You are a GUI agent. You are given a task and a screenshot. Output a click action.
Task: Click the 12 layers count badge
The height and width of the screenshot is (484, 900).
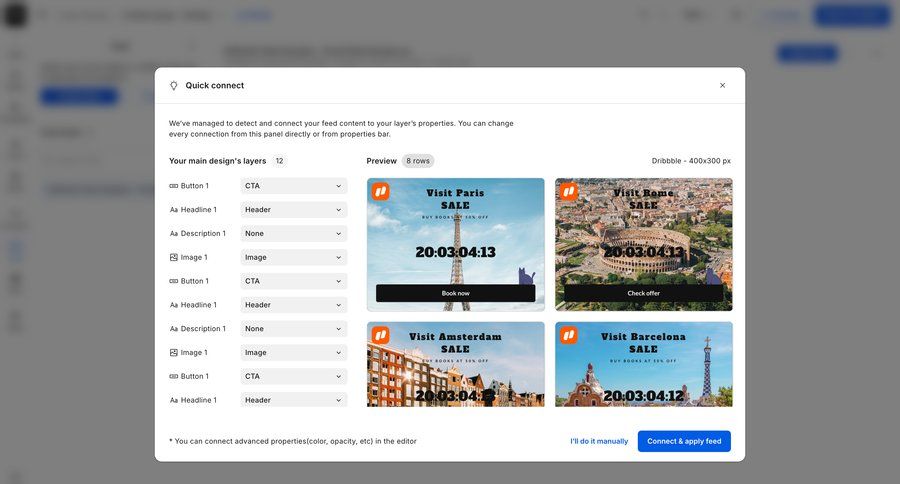coord(280,161)
